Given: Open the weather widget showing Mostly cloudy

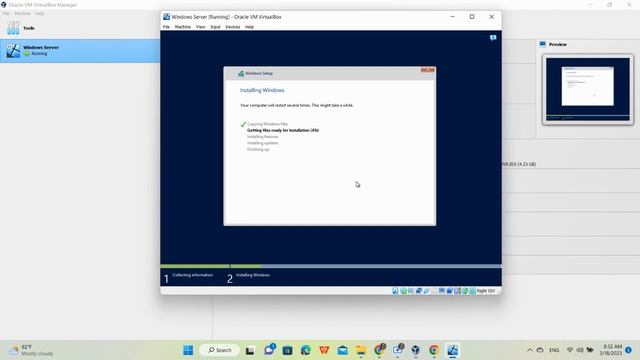Looking at the screenshot, I should pyautogui.click(x=32, y=350).
